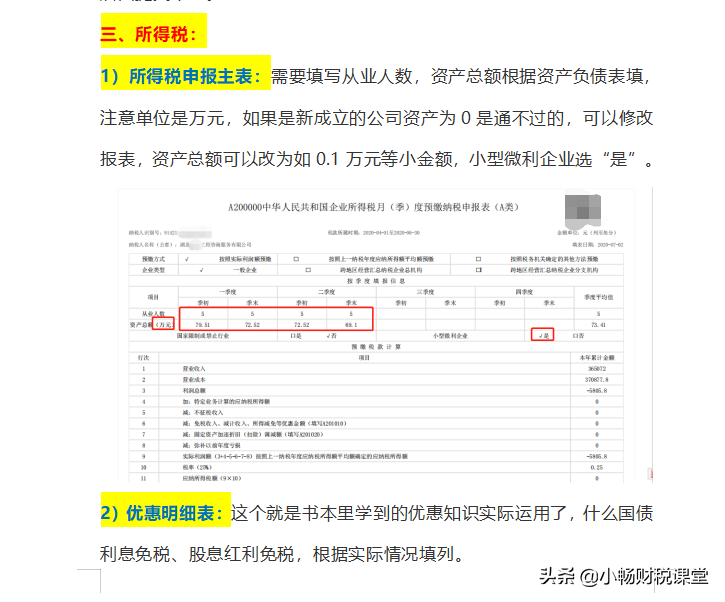Click the '营业成本' row in the table

(376, 380)
